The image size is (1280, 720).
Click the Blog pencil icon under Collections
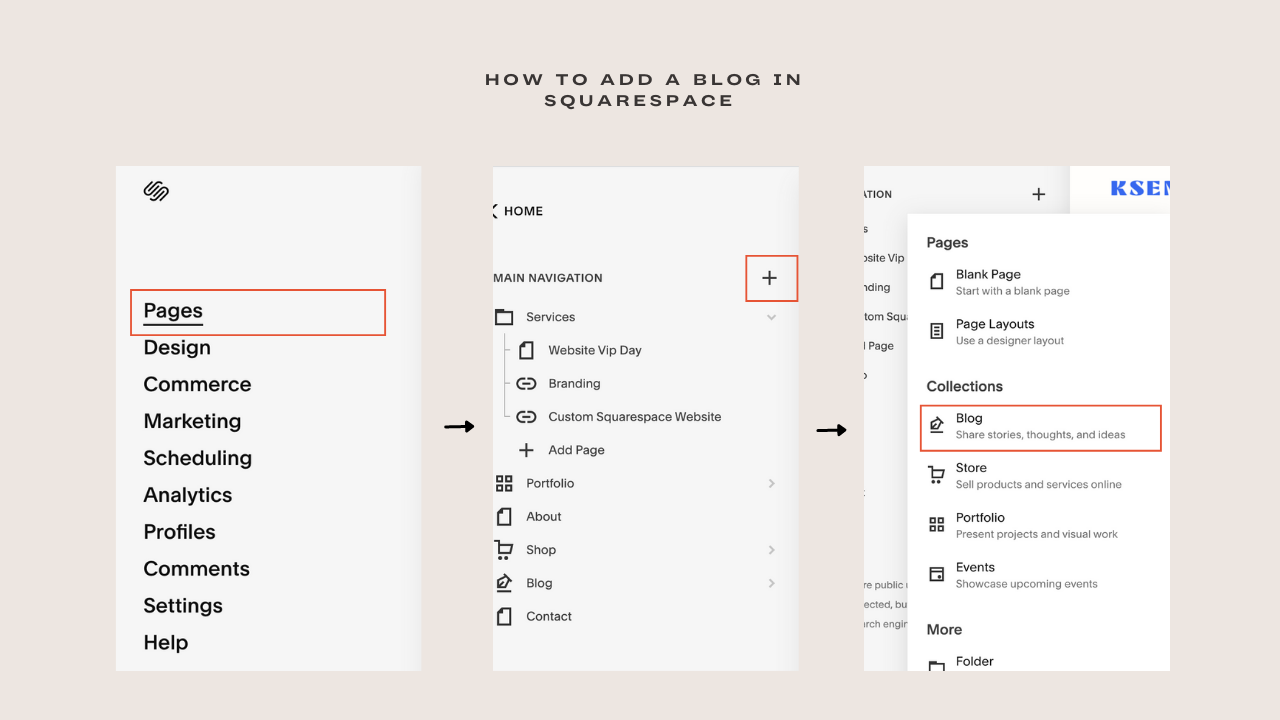pyautogui.click(x=936, y=425)
